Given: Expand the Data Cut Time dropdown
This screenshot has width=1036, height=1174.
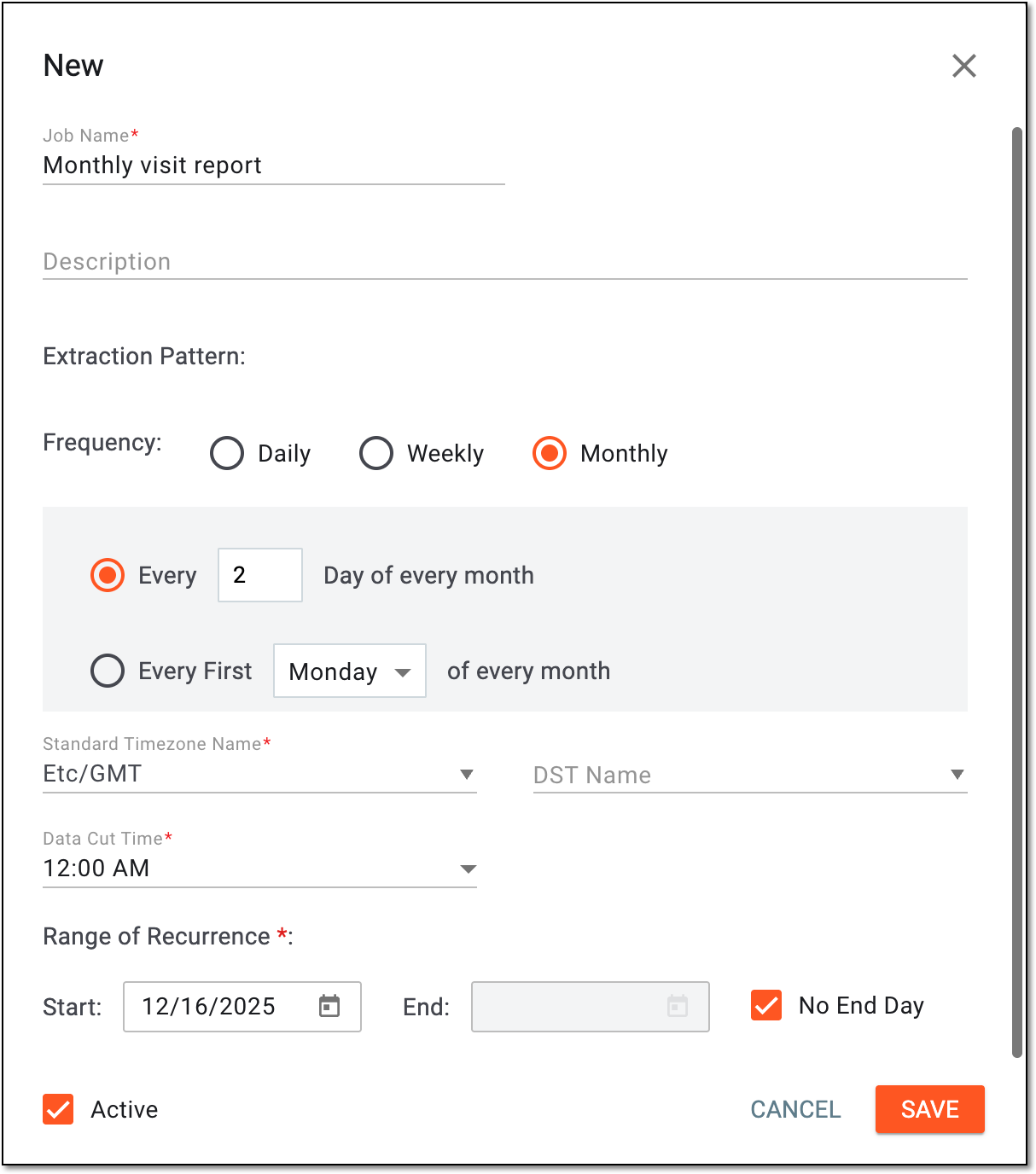Looking at the screenshot, I should tap(259, 869).
